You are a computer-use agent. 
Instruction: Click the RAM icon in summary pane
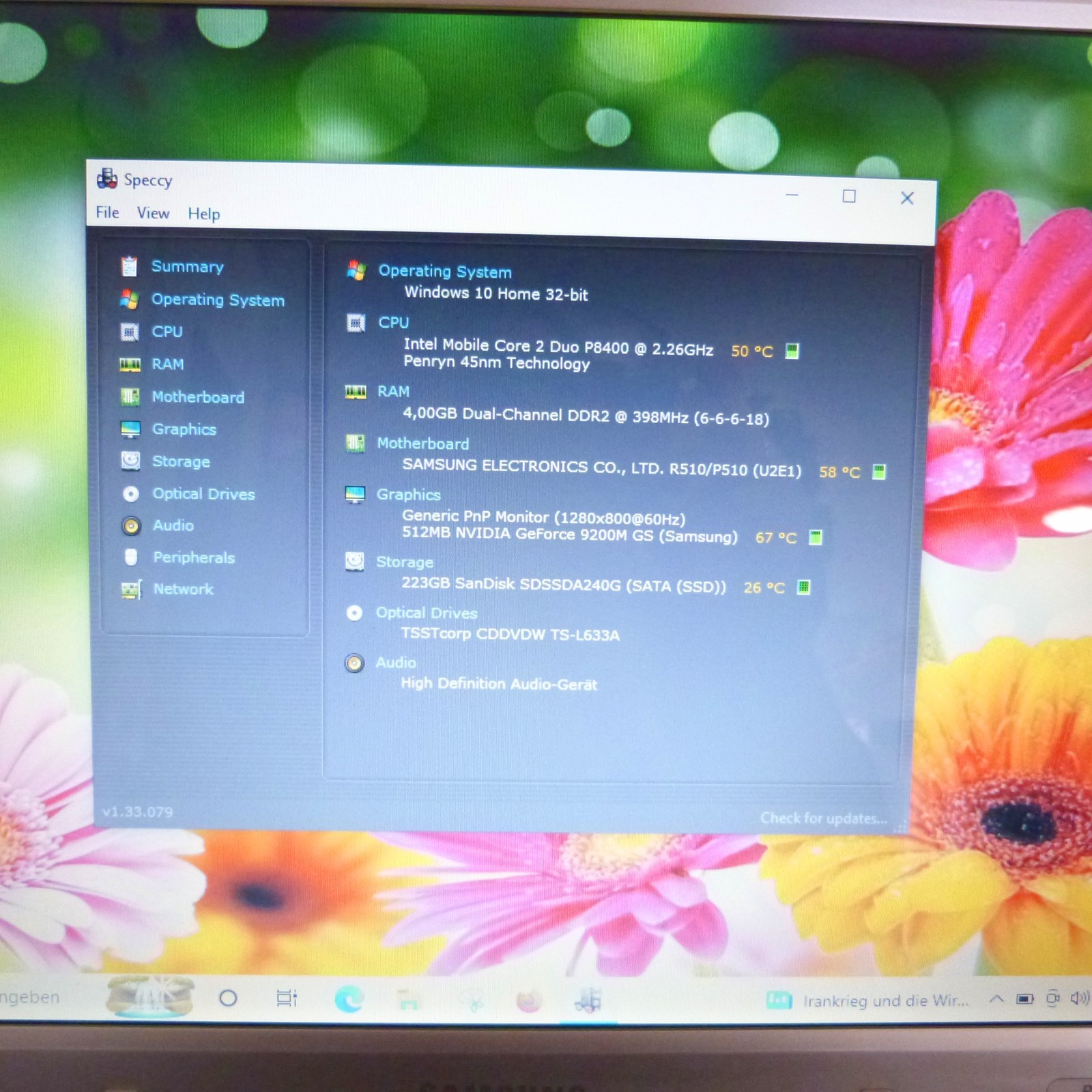coord(356,392)
